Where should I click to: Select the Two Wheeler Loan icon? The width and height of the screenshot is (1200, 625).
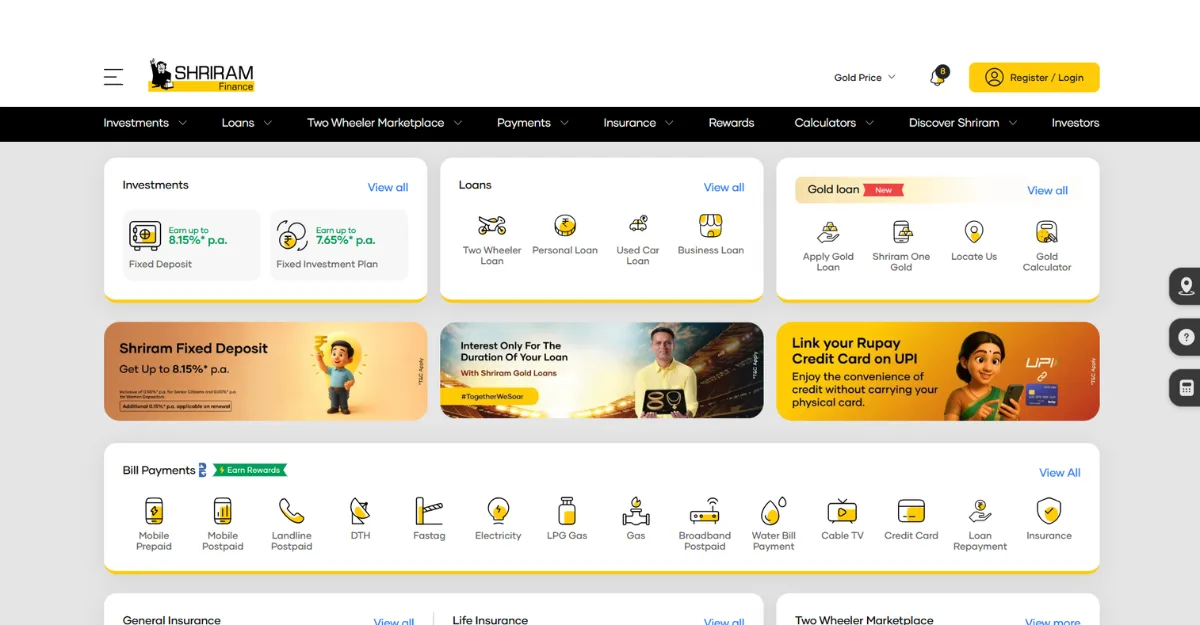(x=492, y=226)
